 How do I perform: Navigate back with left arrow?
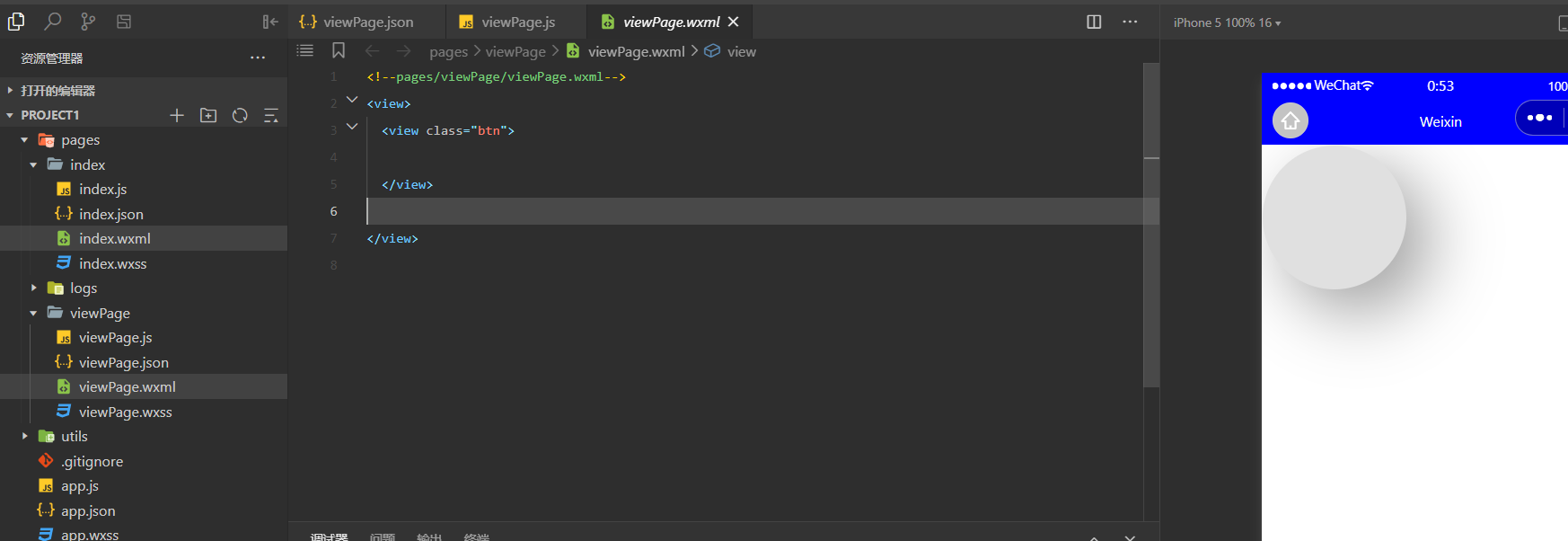pyautogui.click(x=372, y=51)
